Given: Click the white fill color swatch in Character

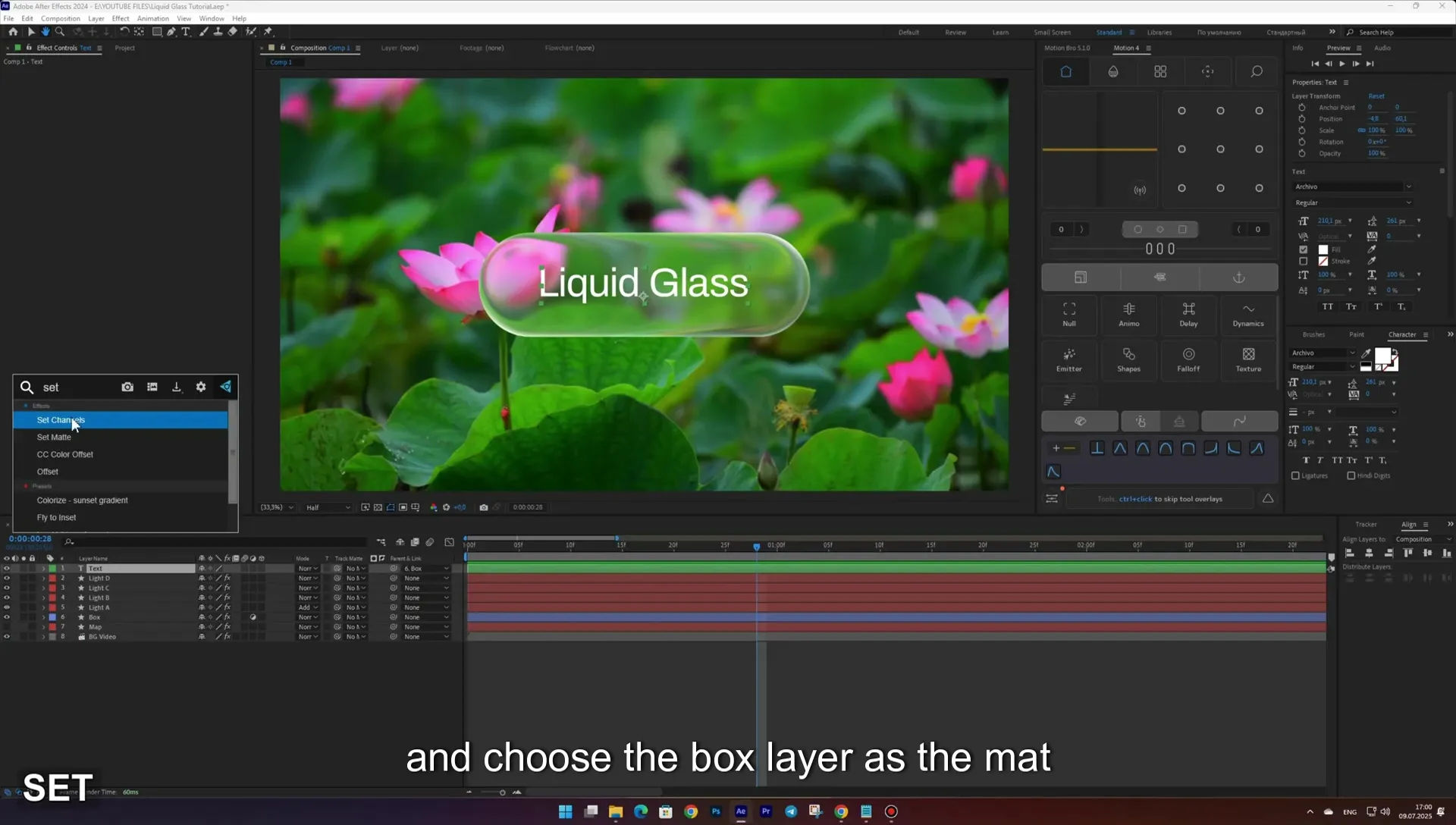Looking at the screenshot, I should pos(1382,356).
